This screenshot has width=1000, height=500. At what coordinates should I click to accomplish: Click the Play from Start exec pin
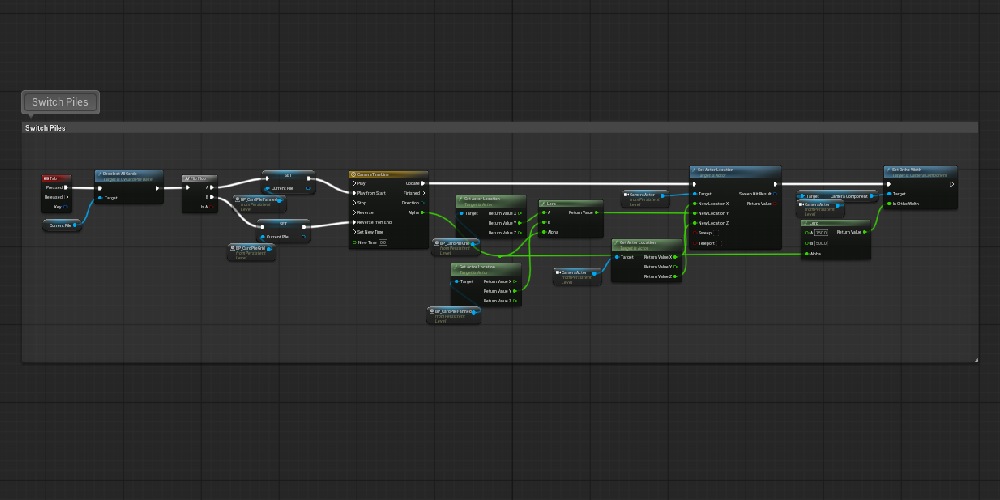pyautogui.click(x=355, y=193)
